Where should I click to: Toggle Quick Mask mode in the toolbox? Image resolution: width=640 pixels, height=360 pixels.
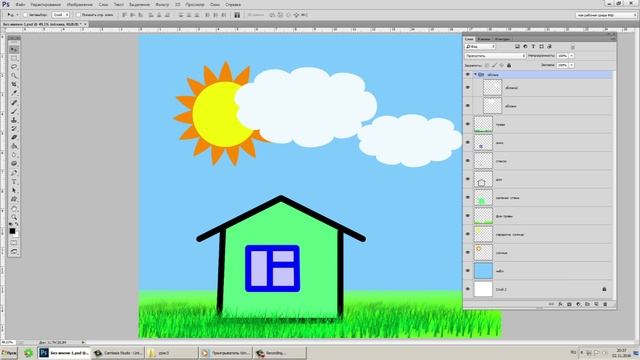[x=14, y=242]
